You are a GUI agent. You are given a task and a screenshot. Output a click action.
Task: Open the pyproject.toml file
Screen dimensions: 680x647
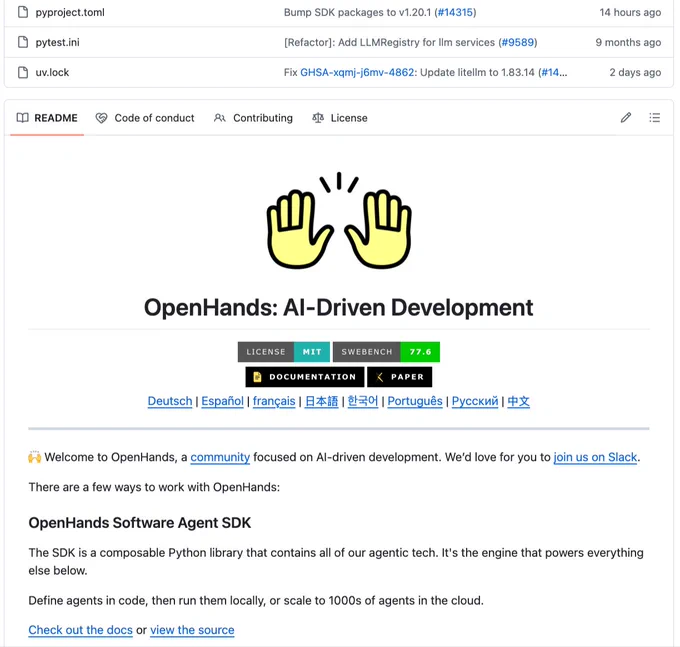pyautogui.click(x=70, y=12)
